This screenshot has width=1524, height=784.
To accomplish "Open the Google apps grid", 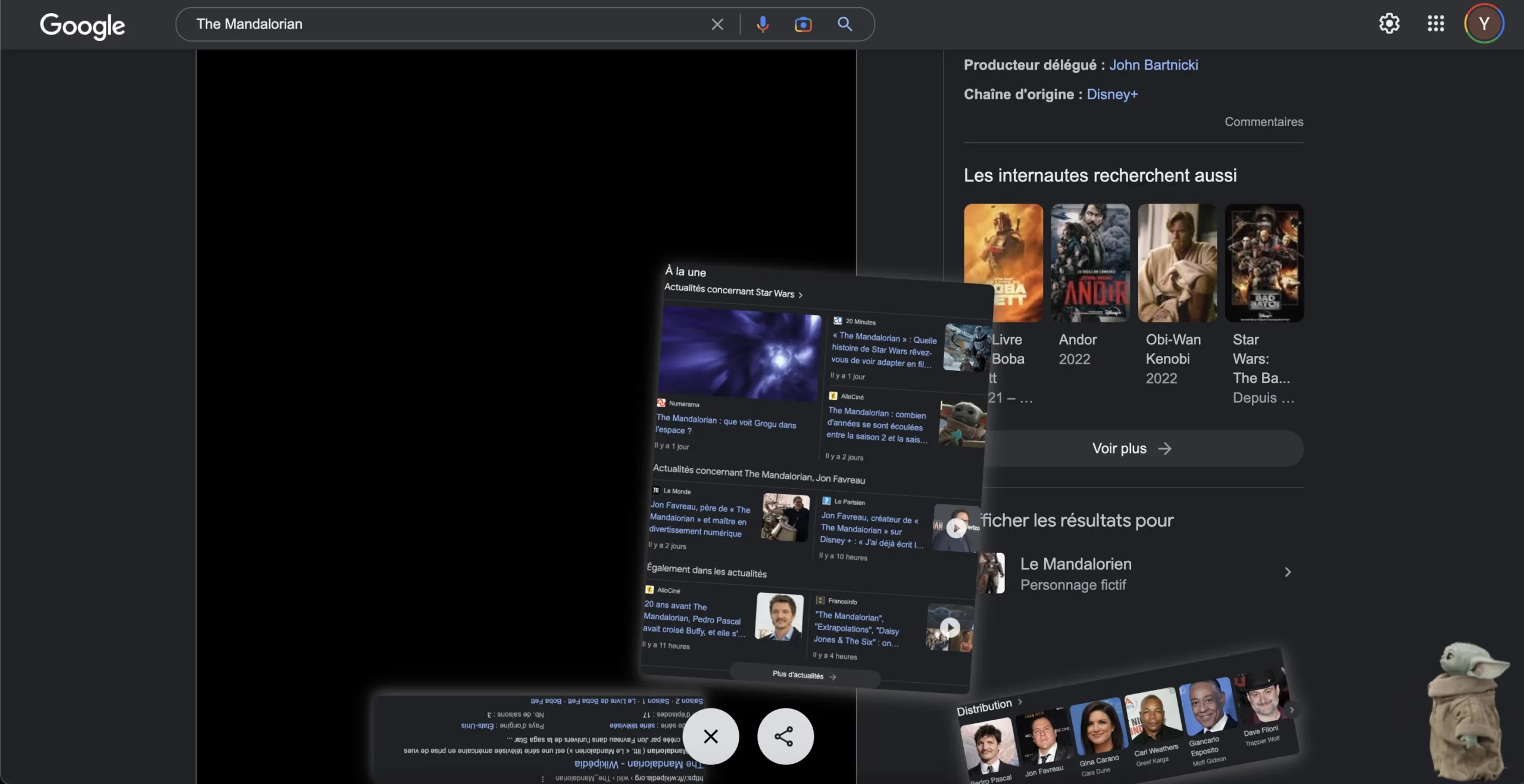I will [1435, 24].
